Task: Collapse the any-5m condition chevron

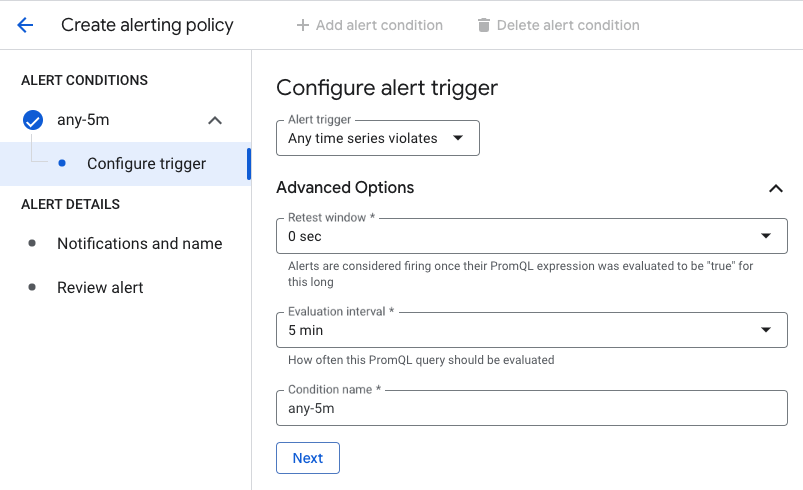Action: (x=214, y=120)
